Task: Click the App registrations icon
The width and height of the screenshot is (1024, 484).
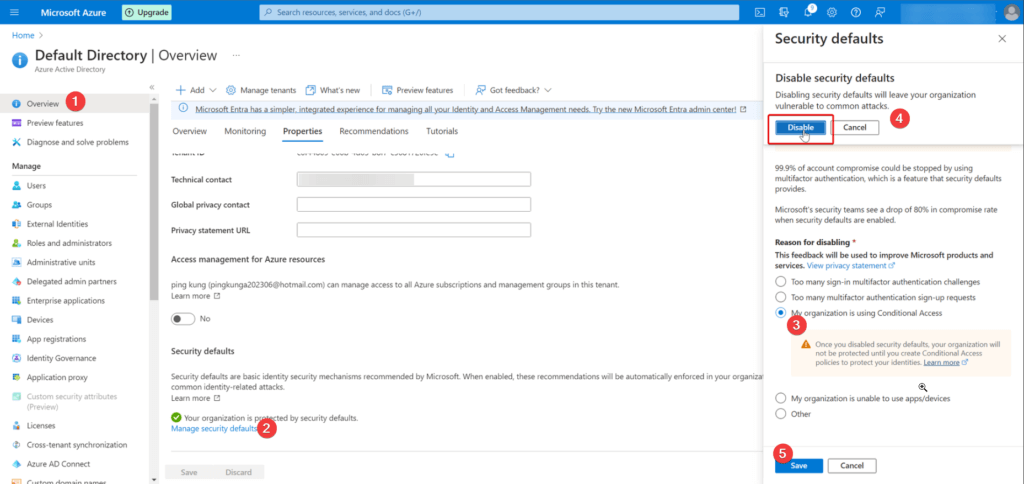Action: [x=17, y=339]
